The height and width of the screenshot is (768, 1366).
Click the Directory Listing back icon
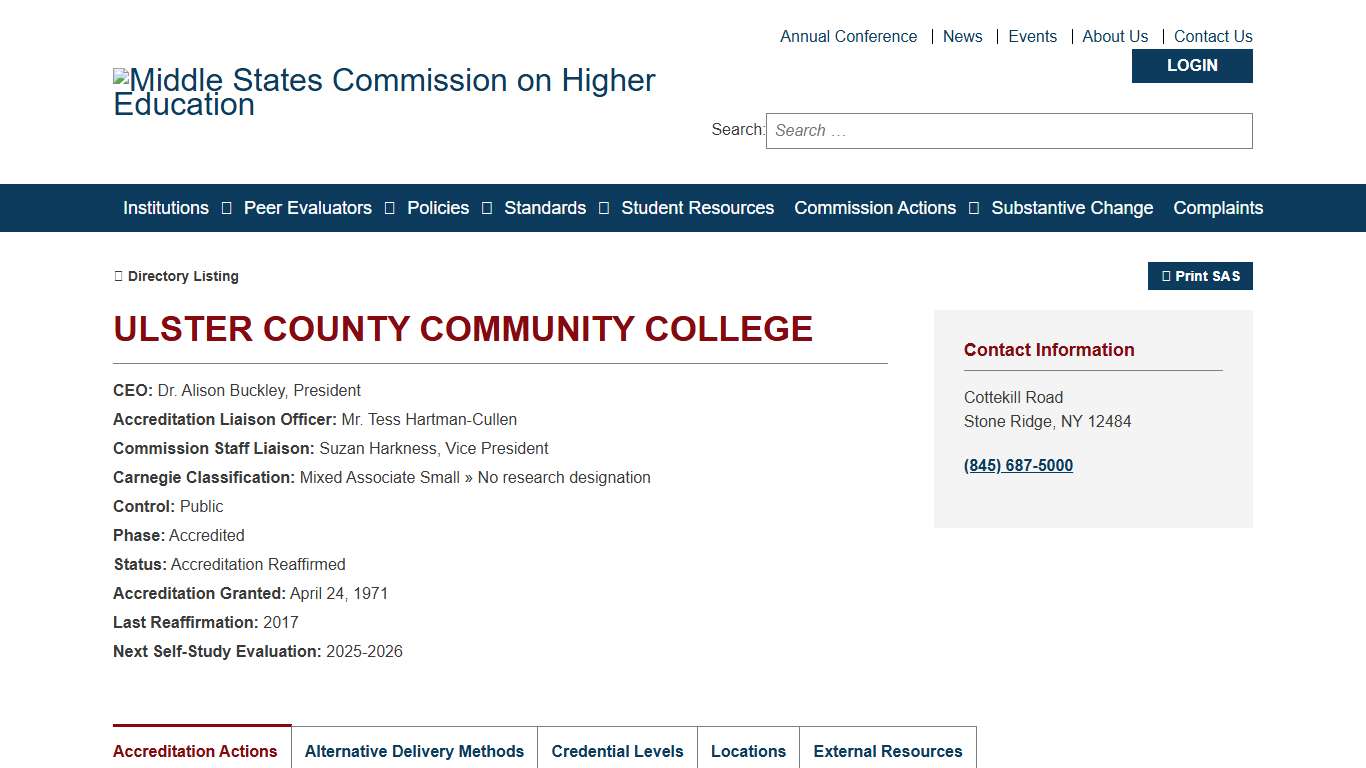pos(118,276)
